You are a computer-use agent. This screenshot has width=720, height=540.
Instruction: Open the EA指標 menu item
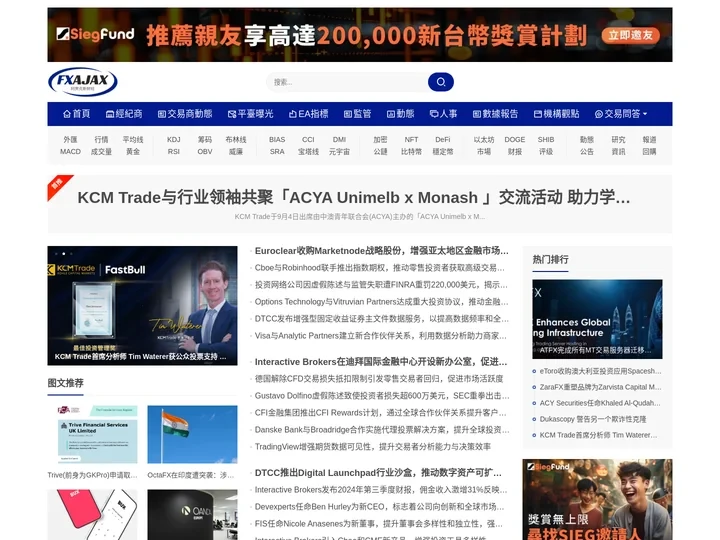[309, 114]
